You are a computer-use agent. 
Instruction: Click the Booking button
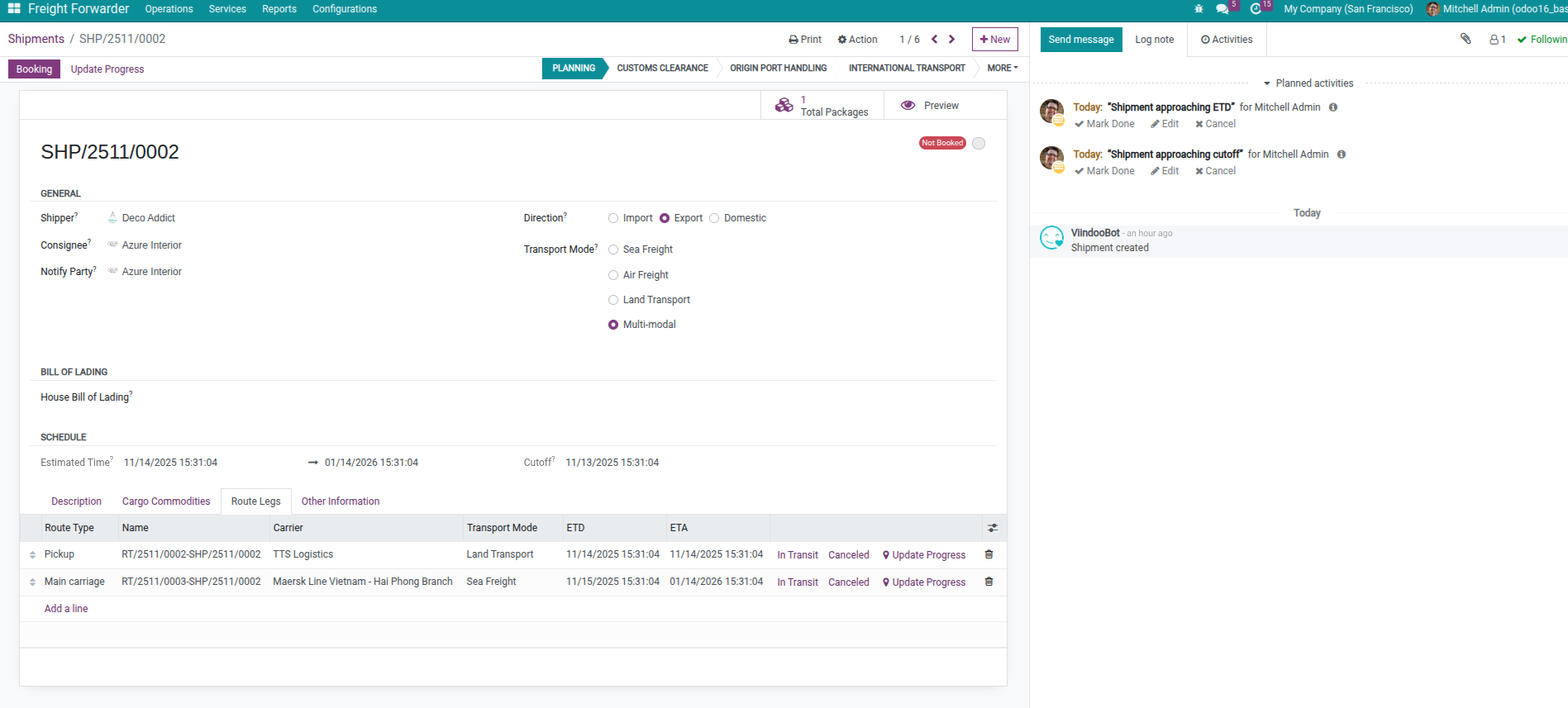pyautogui.click(x=34, y=69)
